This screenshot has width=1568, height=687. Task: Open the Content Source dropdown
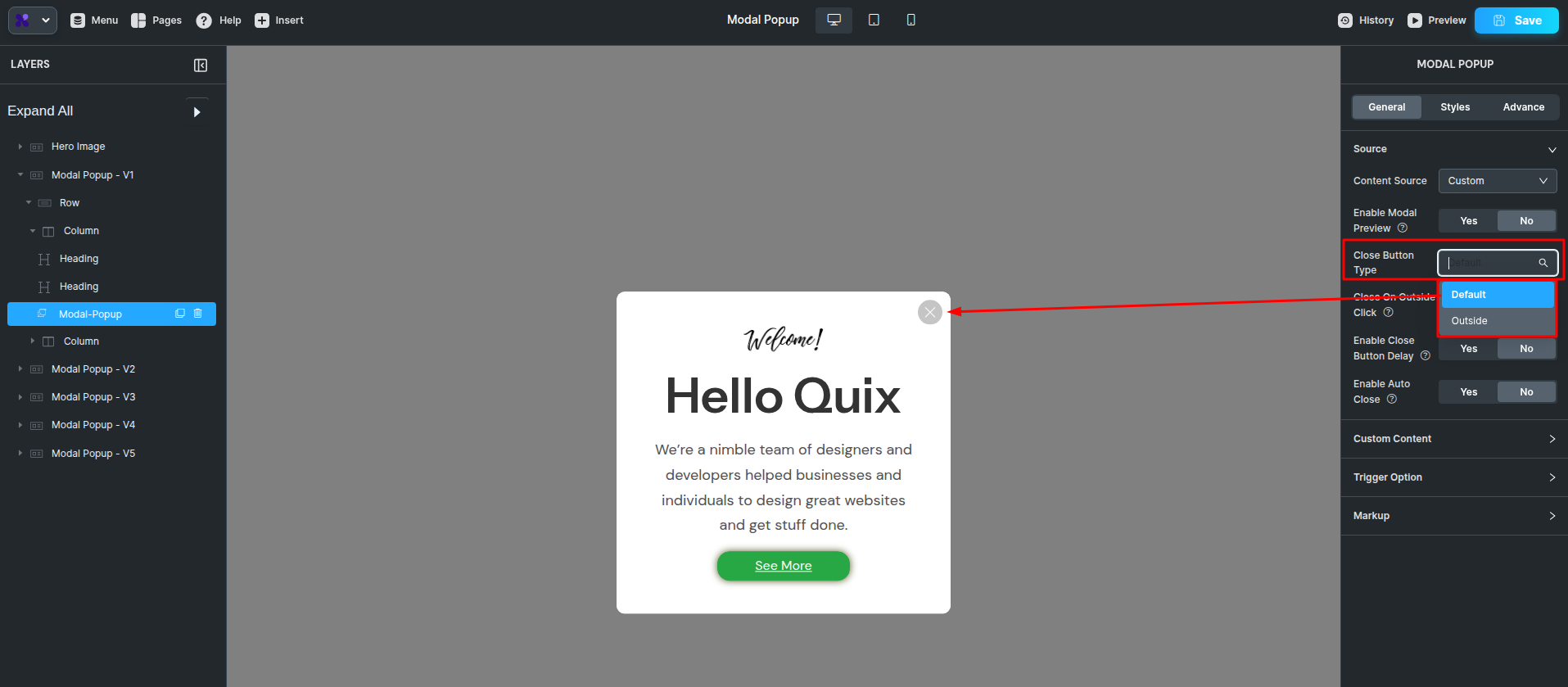coord(1498,181)
